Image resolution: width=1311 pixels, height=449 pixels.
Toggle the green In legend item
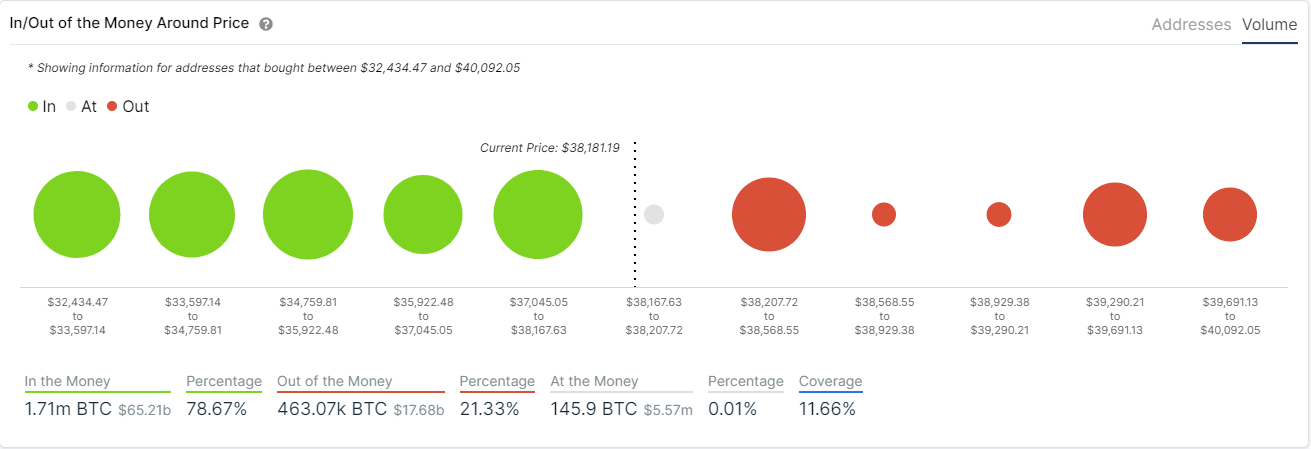(x=42, y=106)
